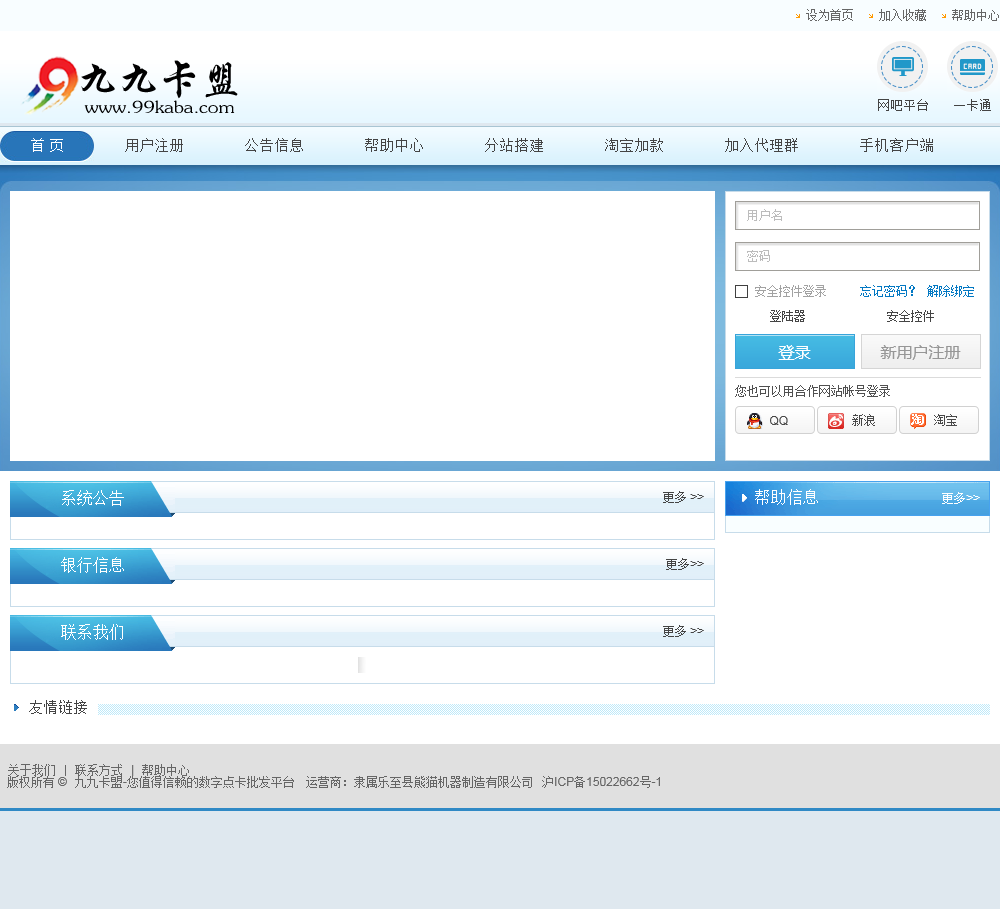
Task: Click footer 帮助中心 link
Action: [165, 769]
